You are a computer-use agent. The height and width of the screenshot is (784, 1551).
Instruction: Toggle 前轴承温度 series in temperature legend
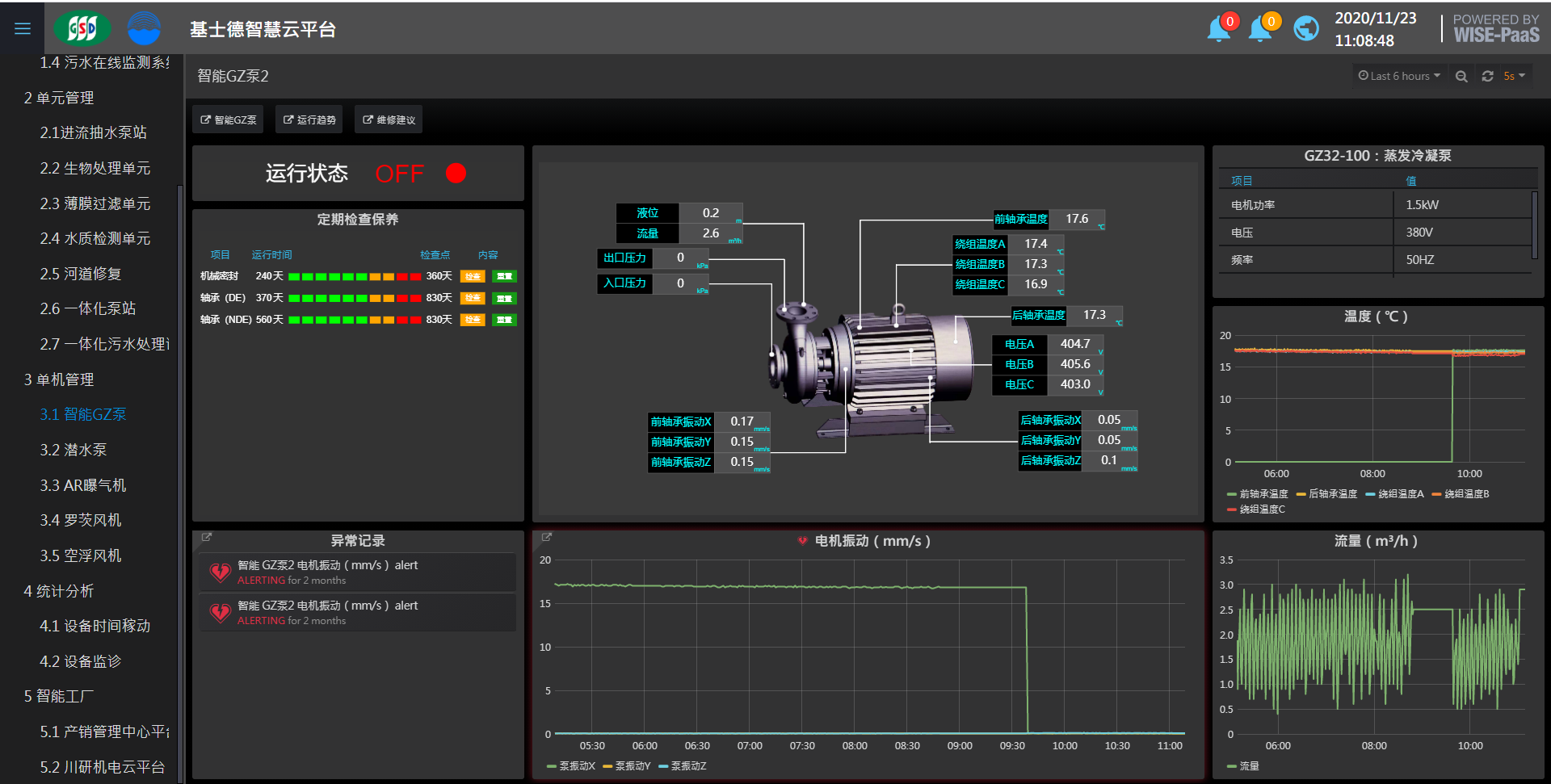click(x=1263, y=494)
